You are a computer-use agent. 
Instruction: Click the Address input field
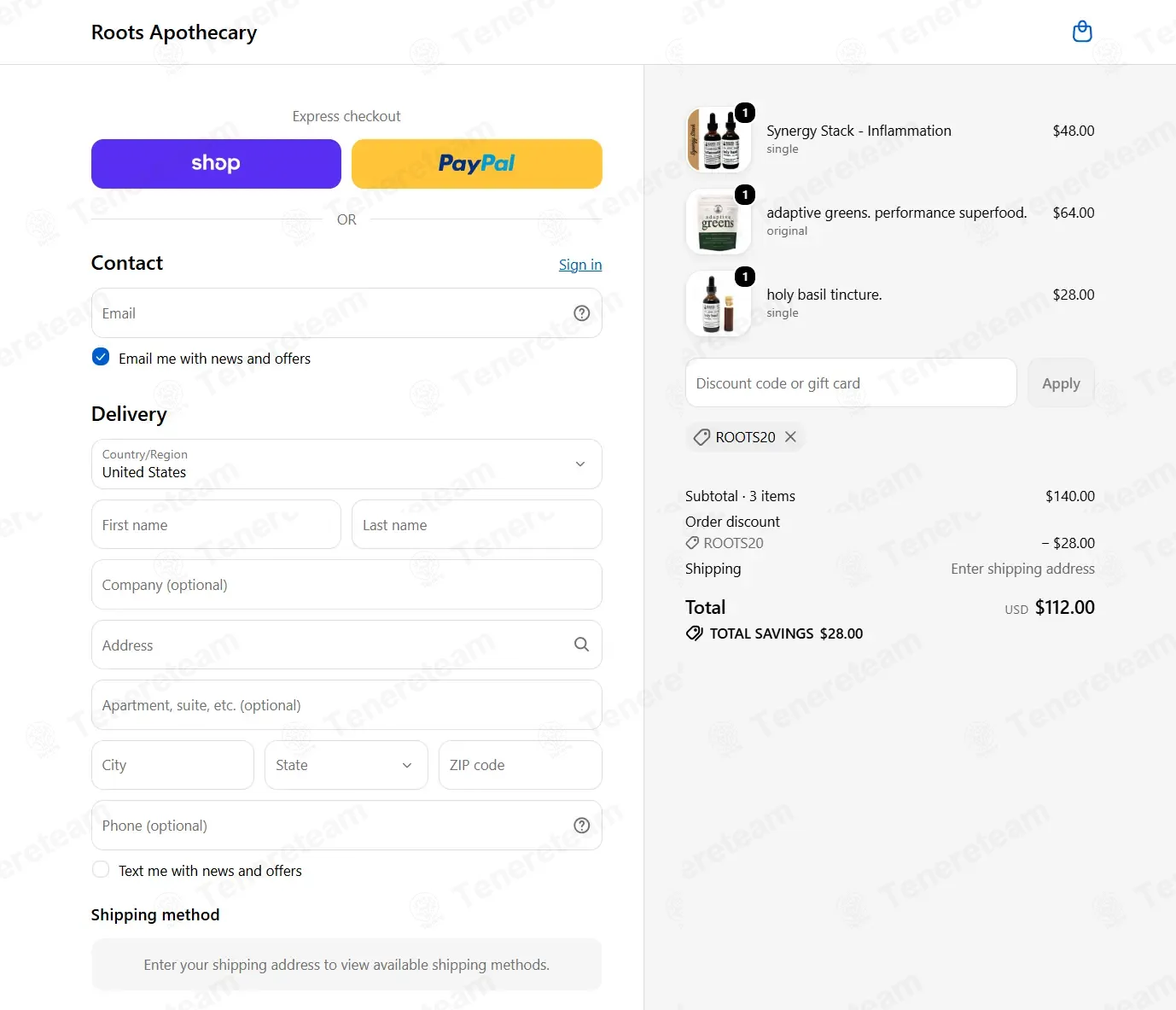point(346,645)
